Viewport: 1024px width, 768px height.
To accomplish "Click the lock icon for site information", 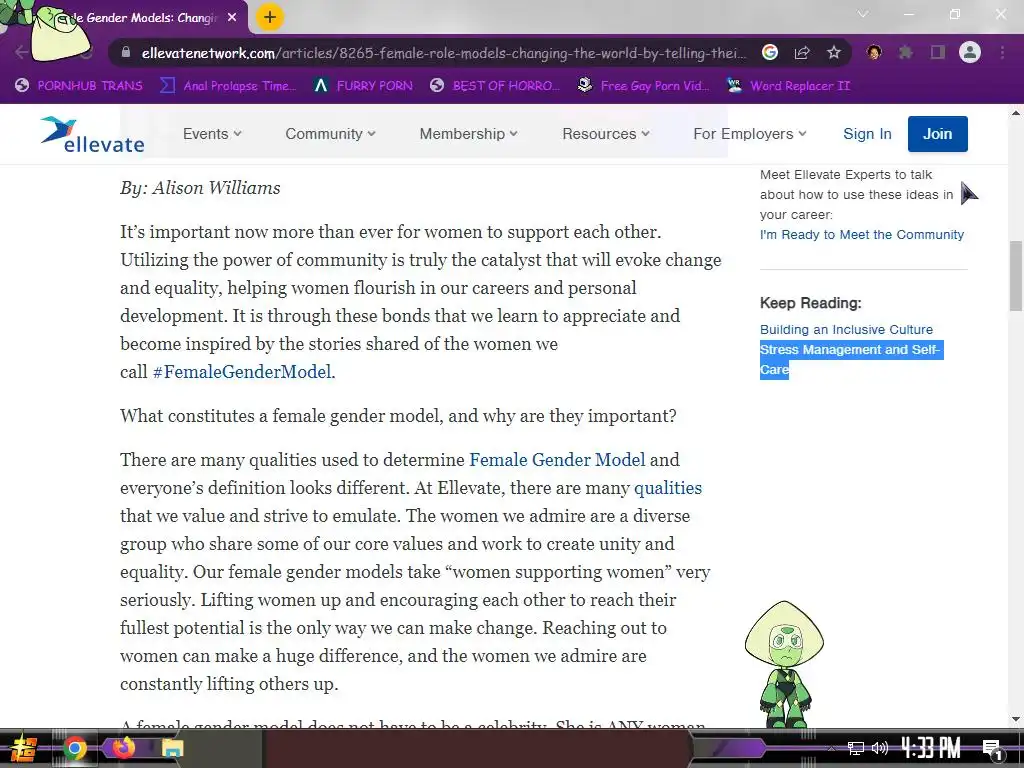I will pyautogui.click(x=126, y=52).
